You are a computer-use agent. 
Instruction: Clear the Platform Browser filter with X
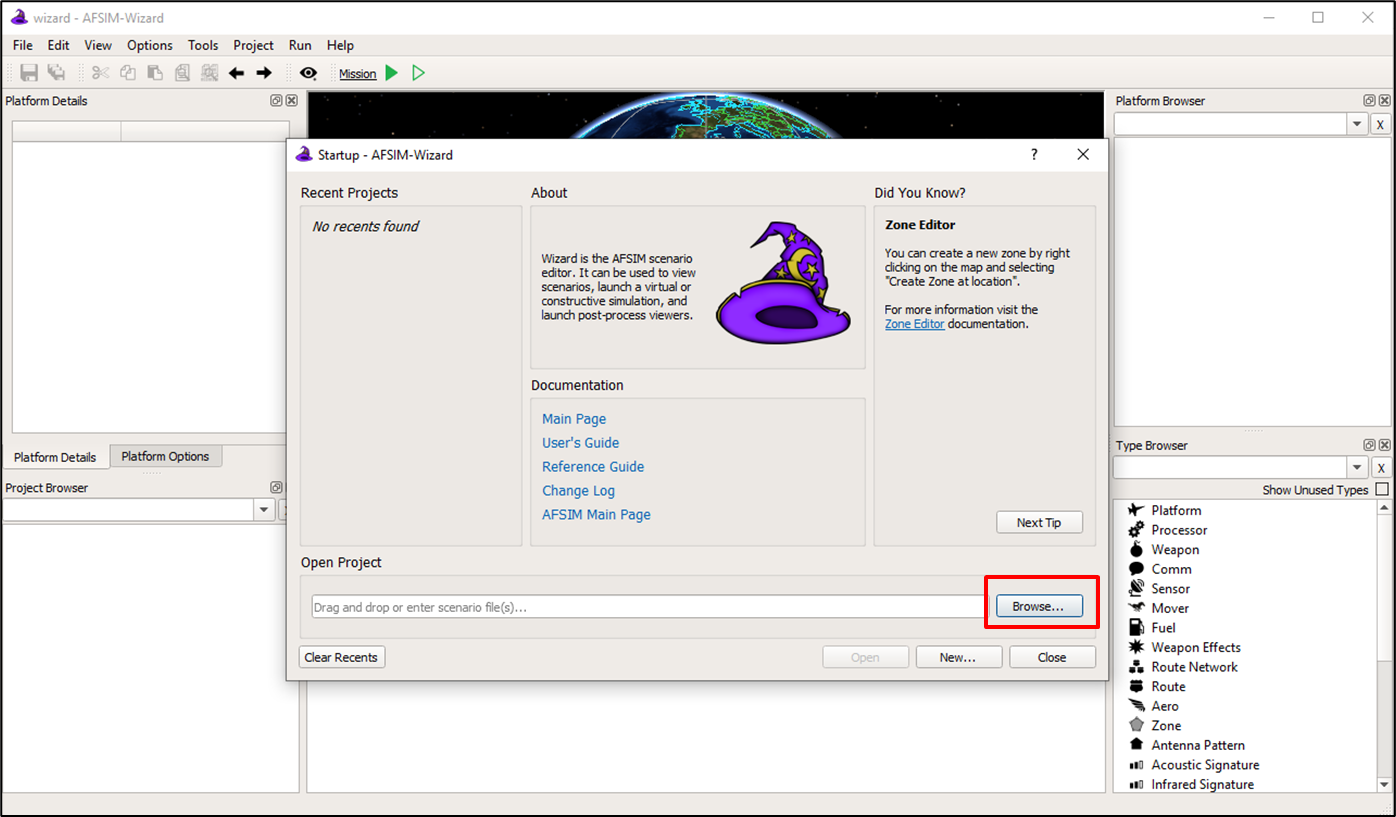coord(1380,125)
